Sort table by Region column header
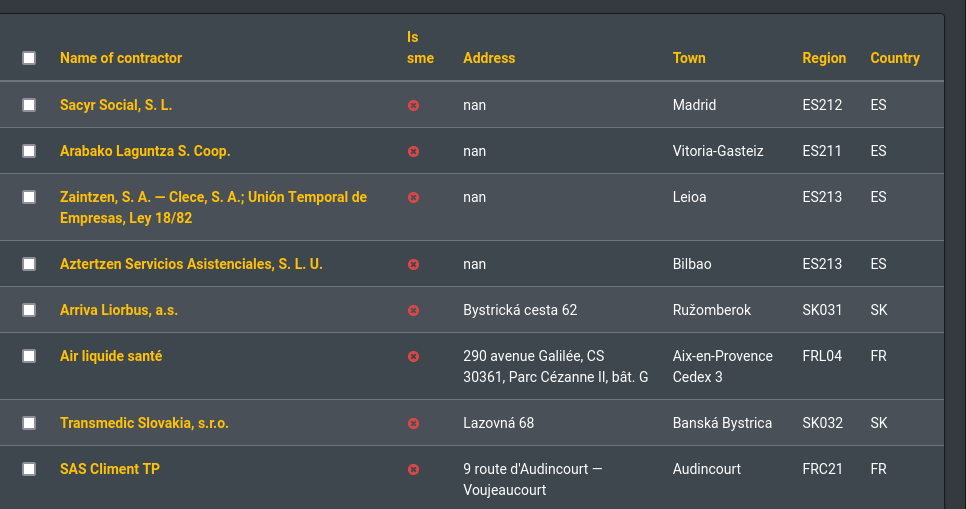966x509 pixels. click(824, 58)
